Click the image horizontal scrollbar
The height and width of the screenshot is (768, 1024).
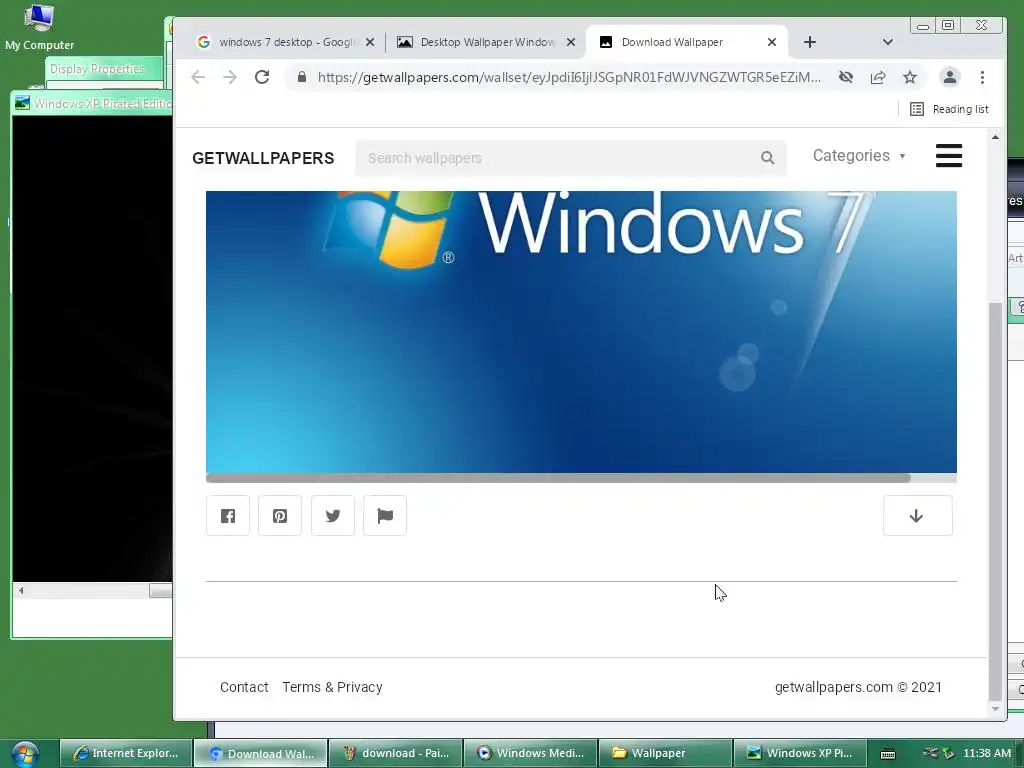[x=558, y=478]
